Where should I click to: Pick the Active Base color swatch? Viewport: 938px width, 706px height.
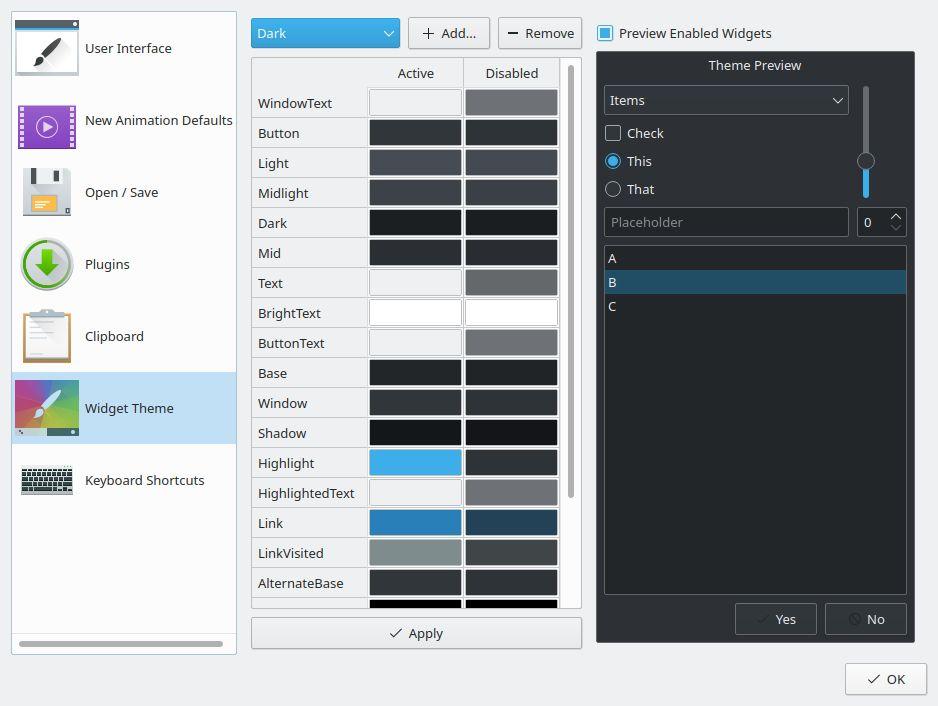click(415, 373)
